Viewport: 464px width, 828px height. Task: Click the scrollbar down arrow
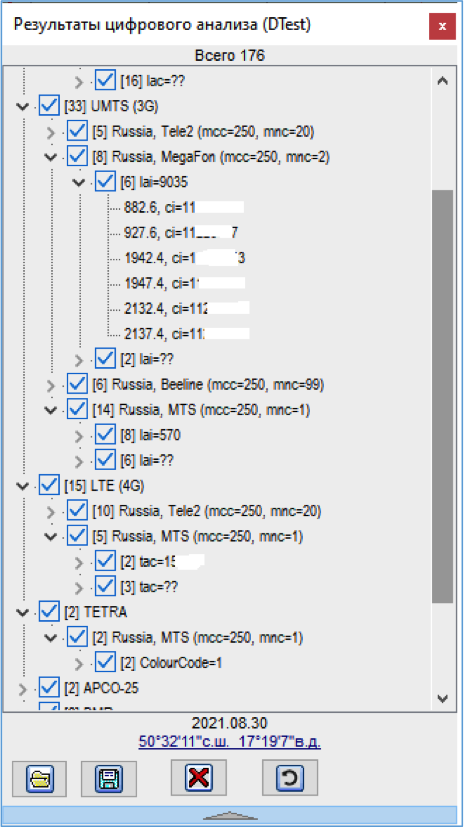point(442,698)
